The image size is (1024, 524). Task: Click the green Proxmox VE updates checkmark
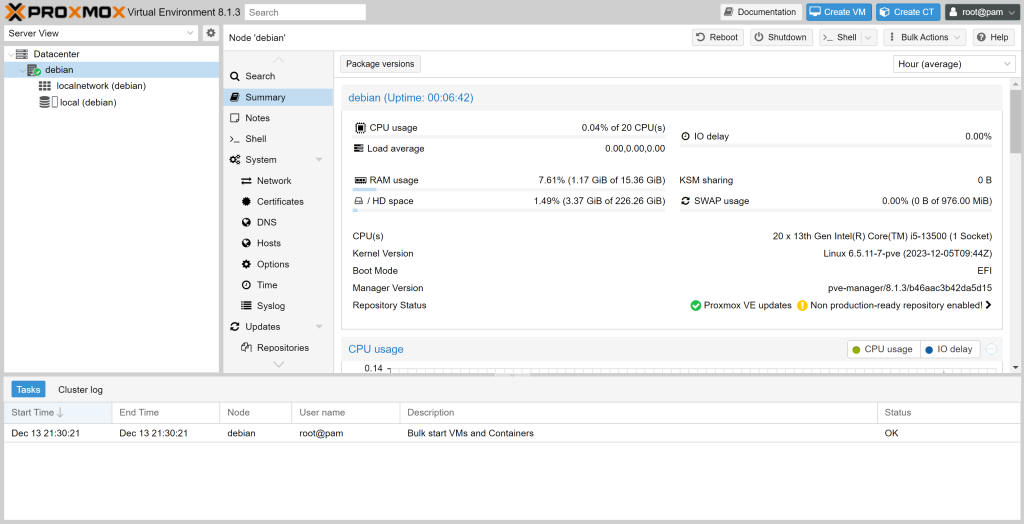[x=696, y=305]
